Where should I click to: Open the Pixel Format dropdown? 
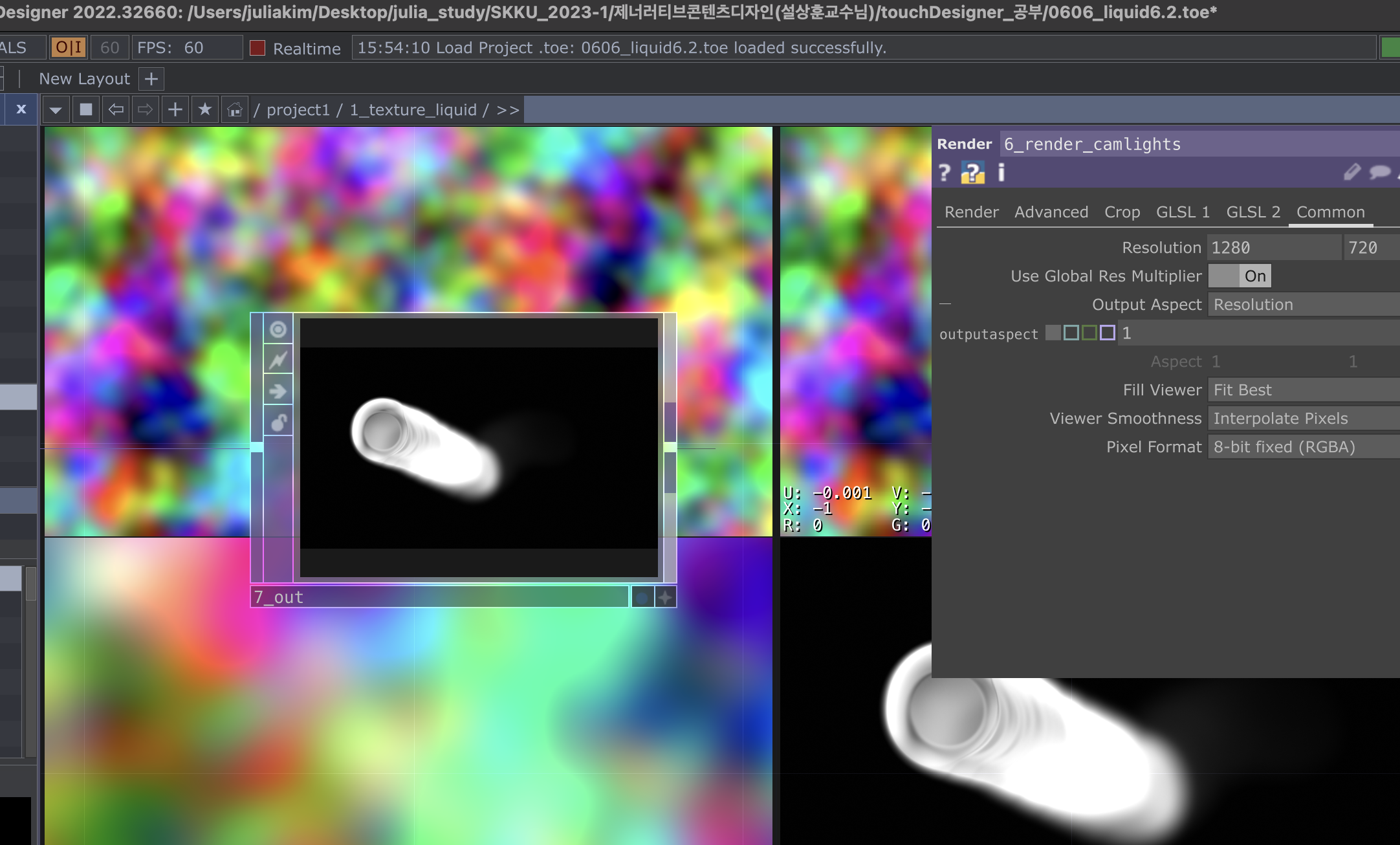pos(1300,447)
